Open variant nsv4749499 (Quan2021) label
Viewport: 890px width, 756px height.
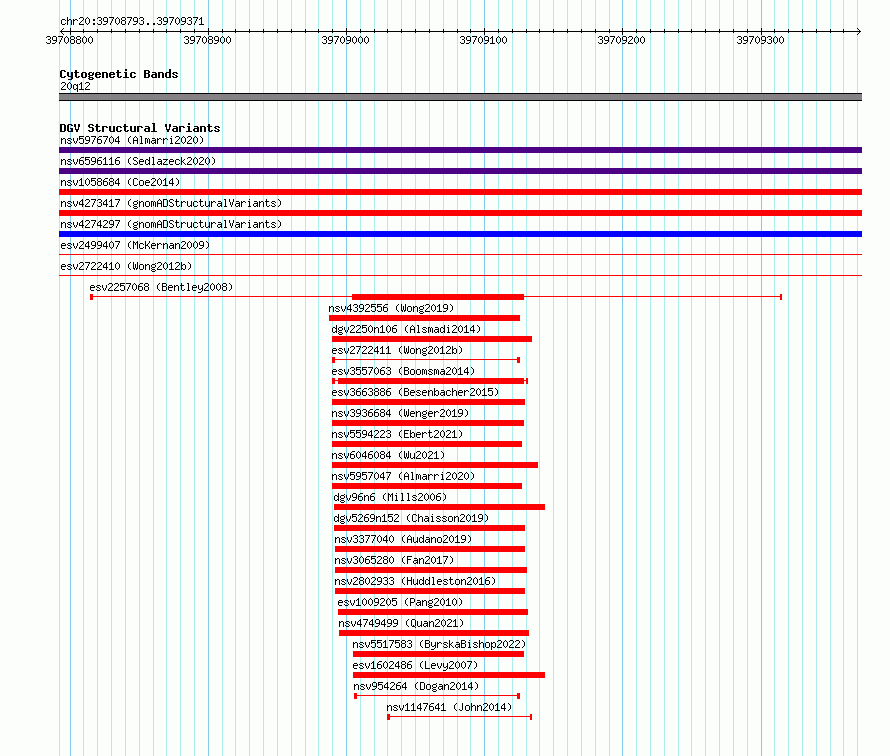401,623
